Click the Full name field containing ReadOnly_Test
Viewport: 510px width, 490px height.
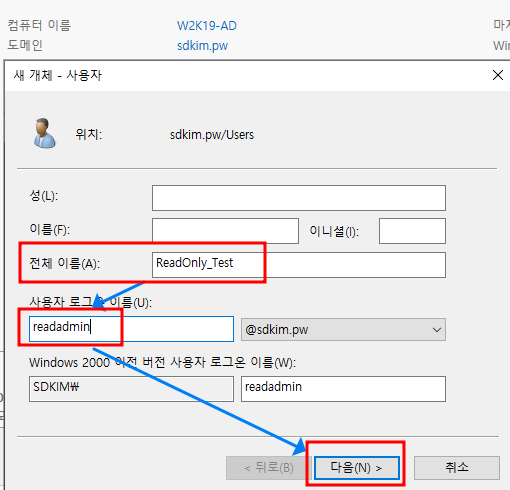pyautogui.click(x=299, y=265)
